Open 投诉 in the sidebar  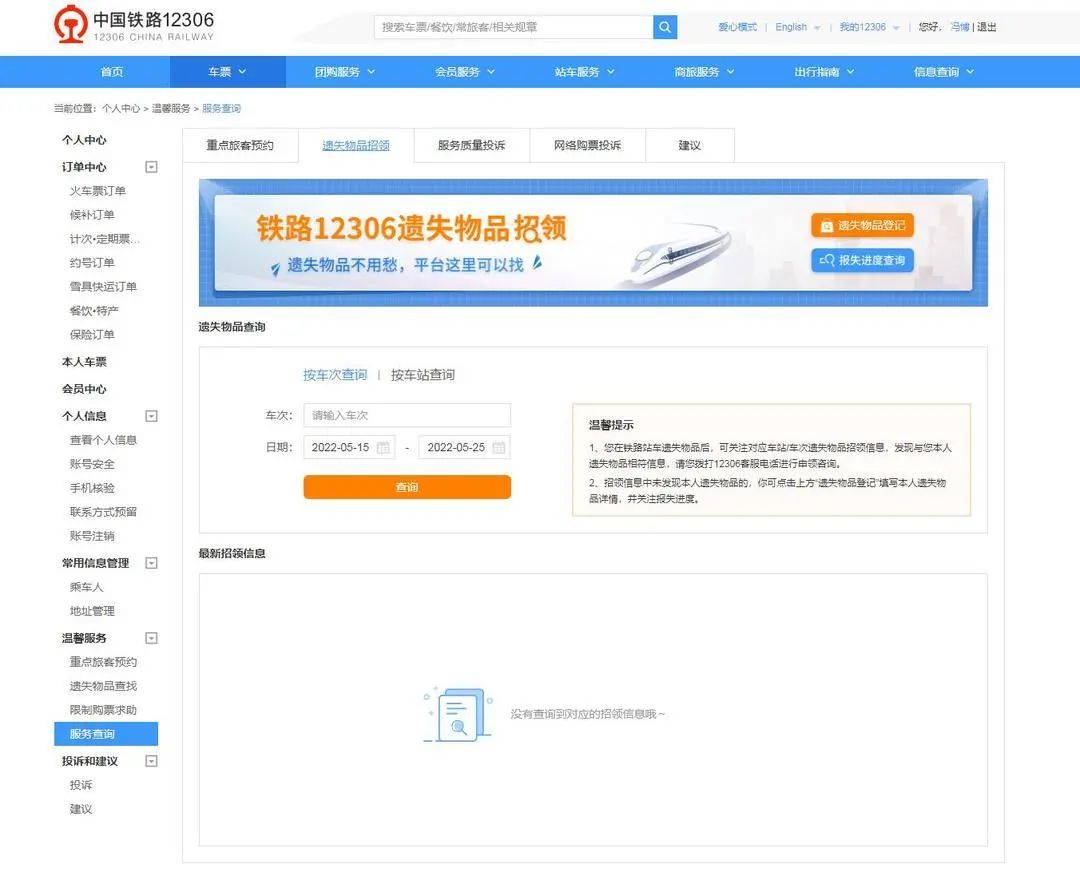coord(81,785)
